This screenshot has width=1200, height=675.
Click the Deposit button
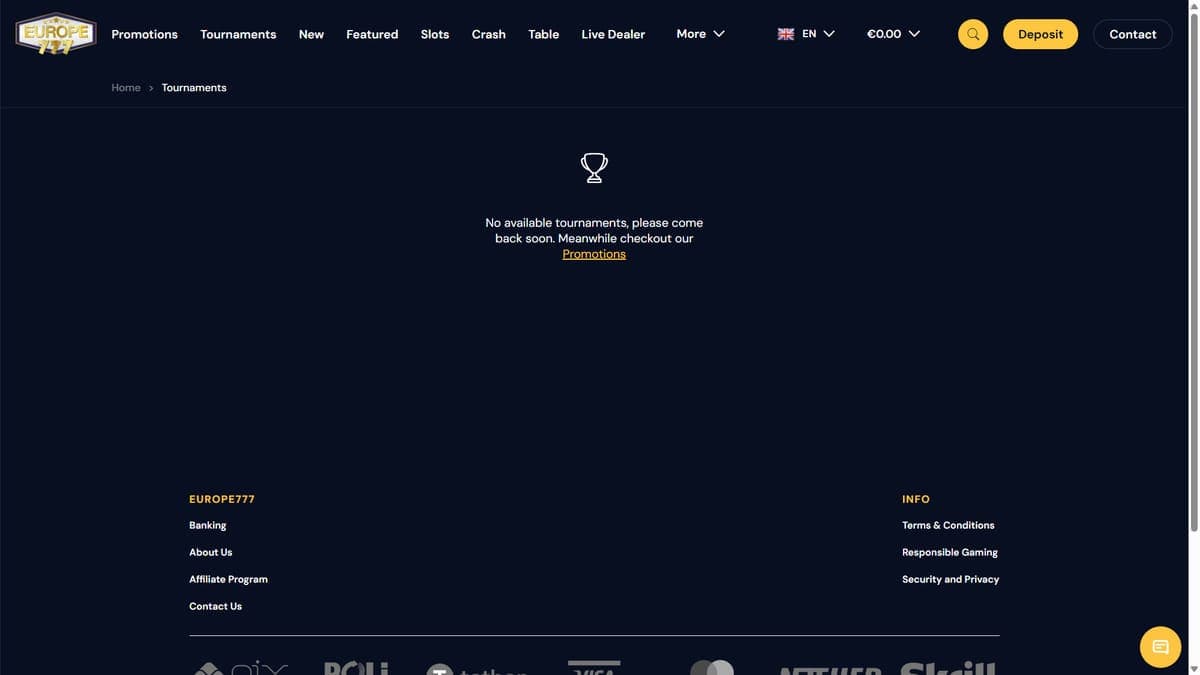(x=1040, y=34)
